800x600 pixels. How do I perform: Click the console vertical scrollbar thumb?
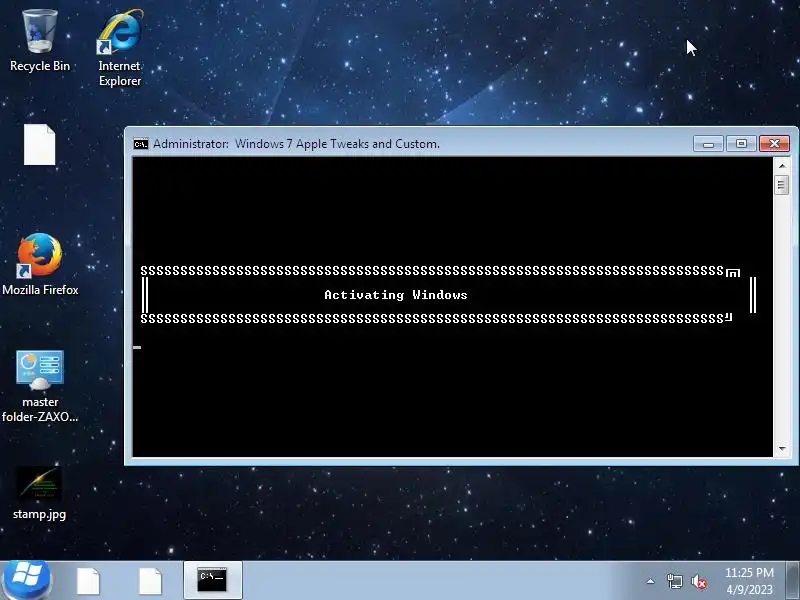tap(782, 185)
